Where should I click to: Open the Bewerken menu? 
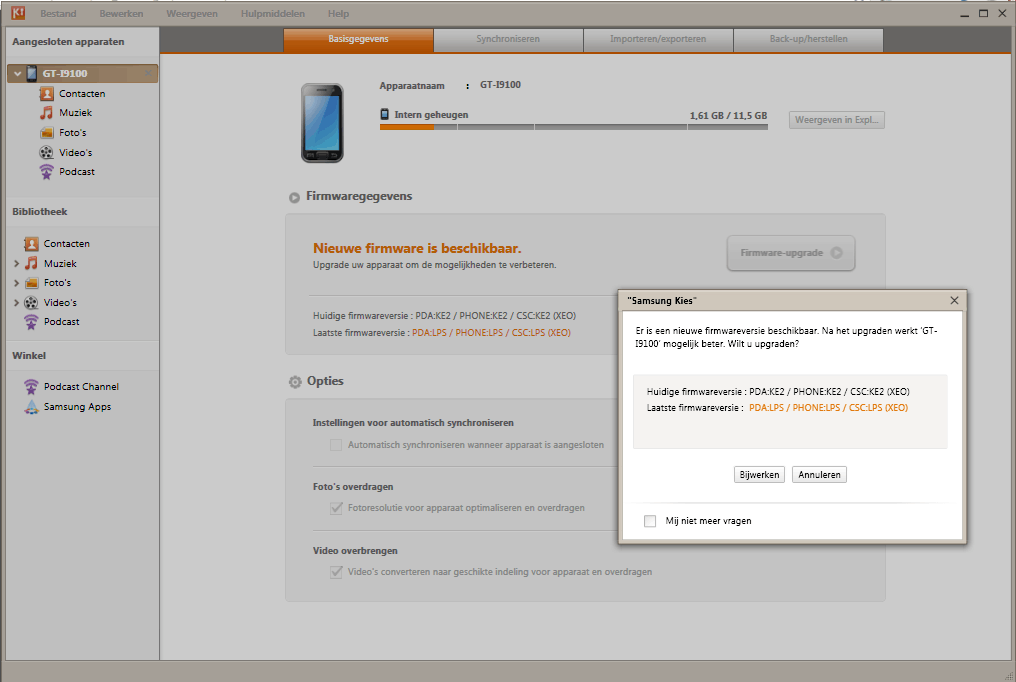coord(121,13)
